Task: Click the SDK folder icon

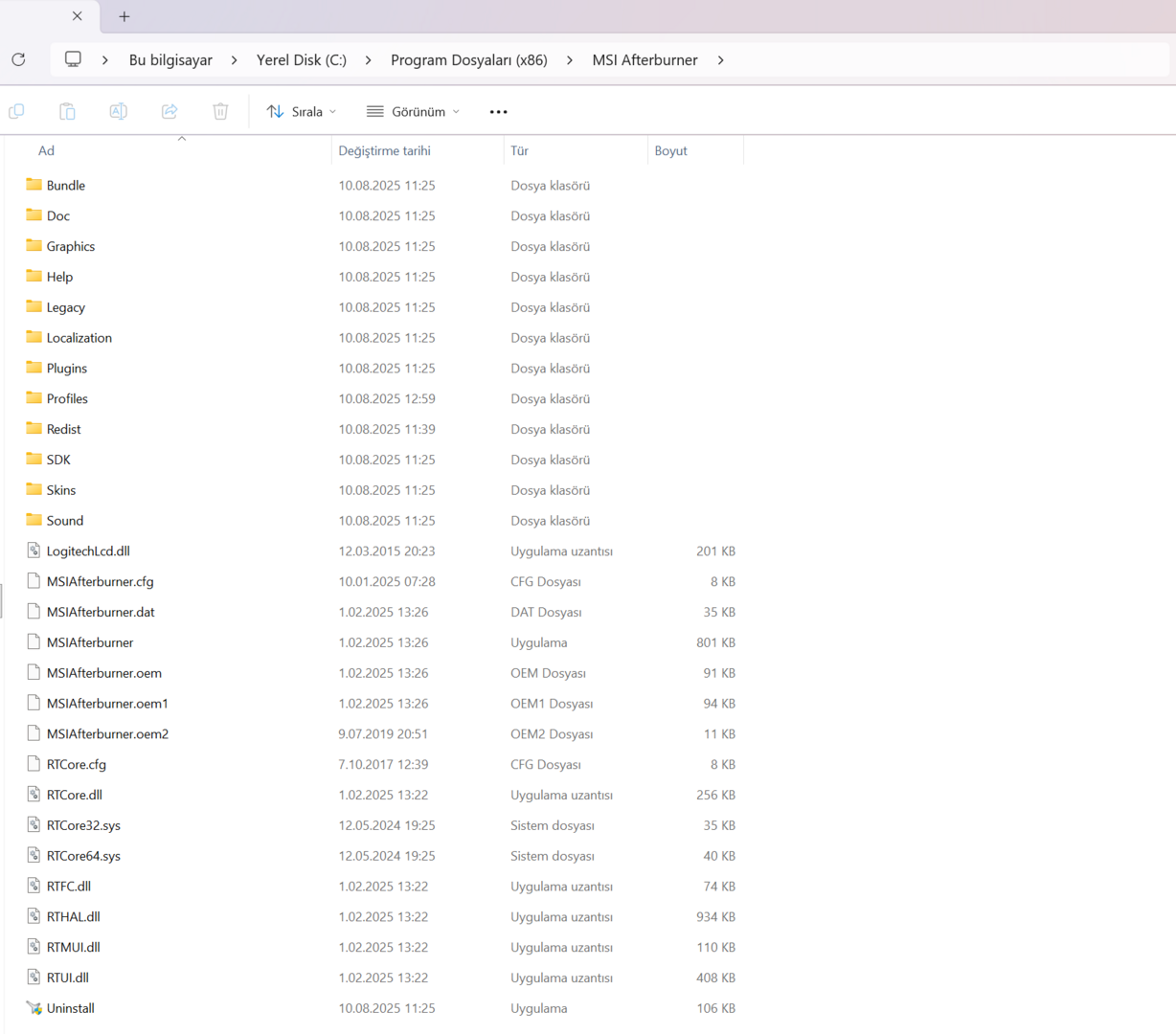Action: click(34, 458)
